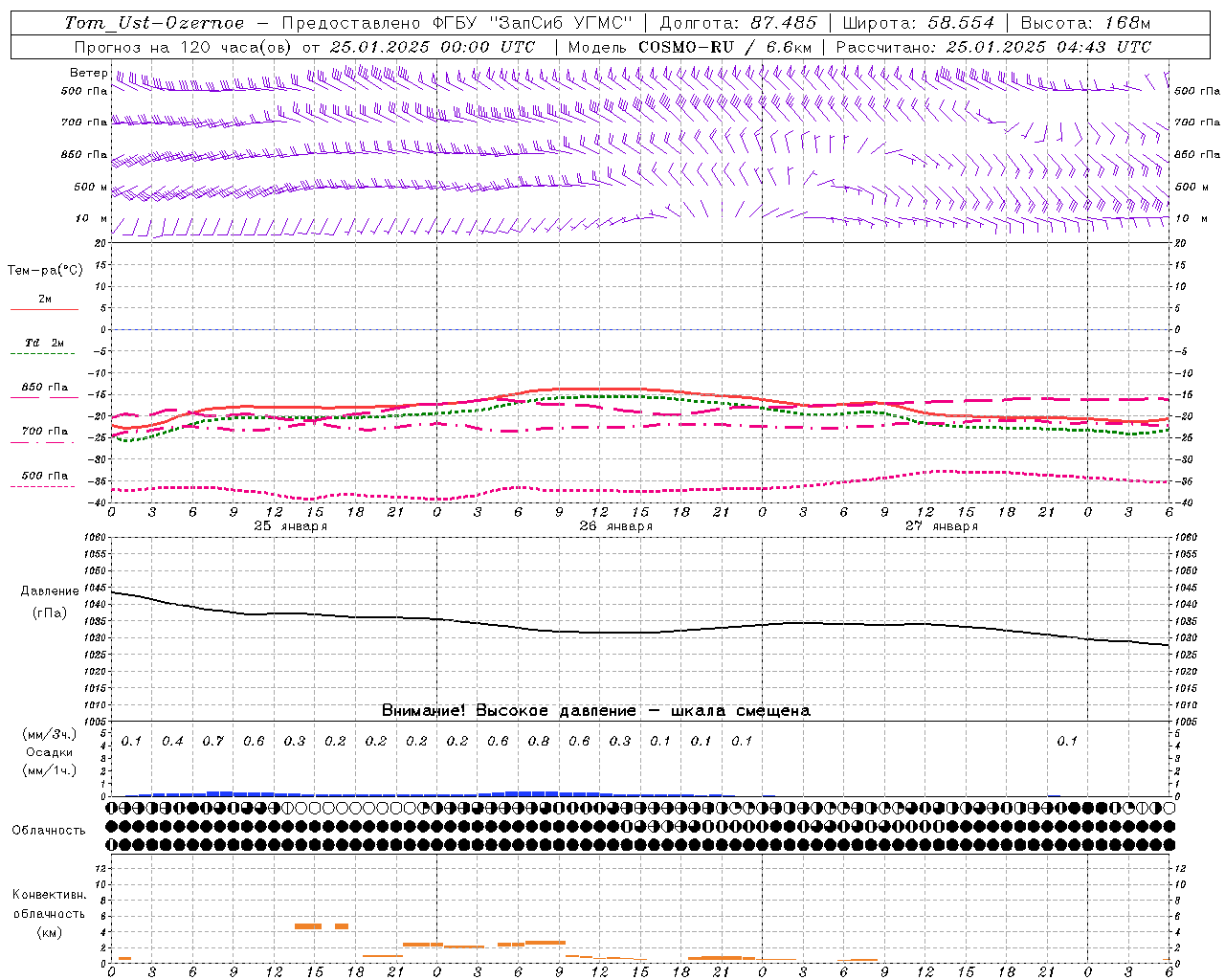The width and height of the screenshot is (1225, 980).
Task: Click the elevation text Высота: 168м
Action: (1085, 23)
